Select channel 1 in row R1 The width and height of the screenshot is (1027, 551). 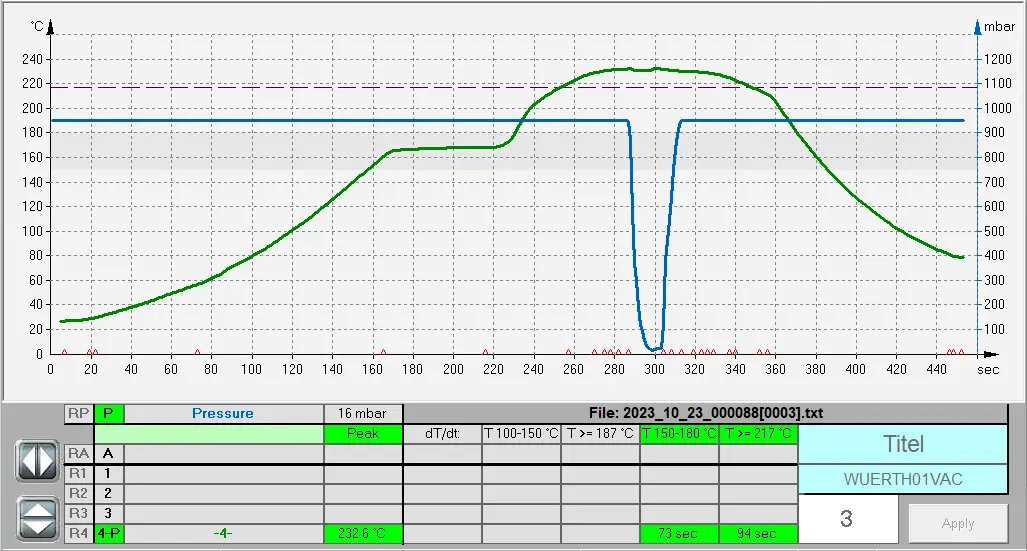(x=108, y=473)
